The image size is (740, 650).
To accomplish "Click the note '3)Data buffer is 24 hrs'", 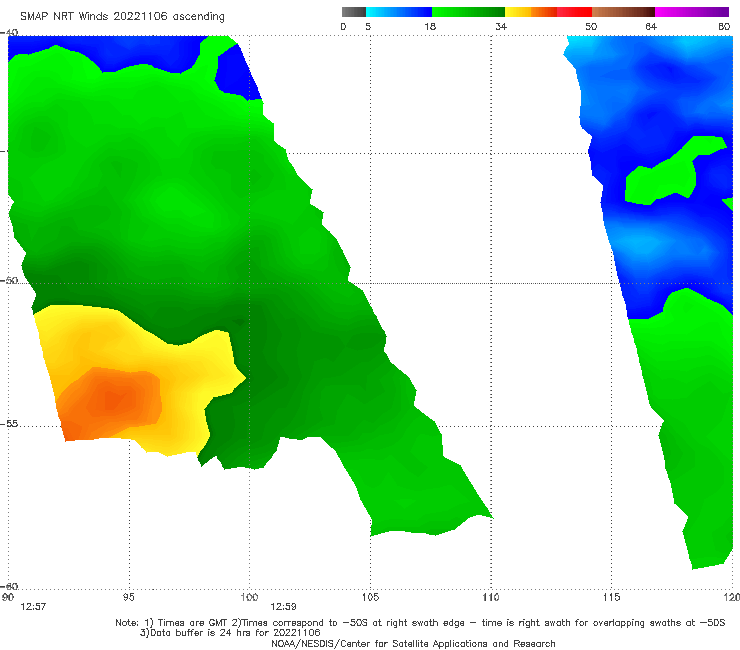I will click(230, 633).
